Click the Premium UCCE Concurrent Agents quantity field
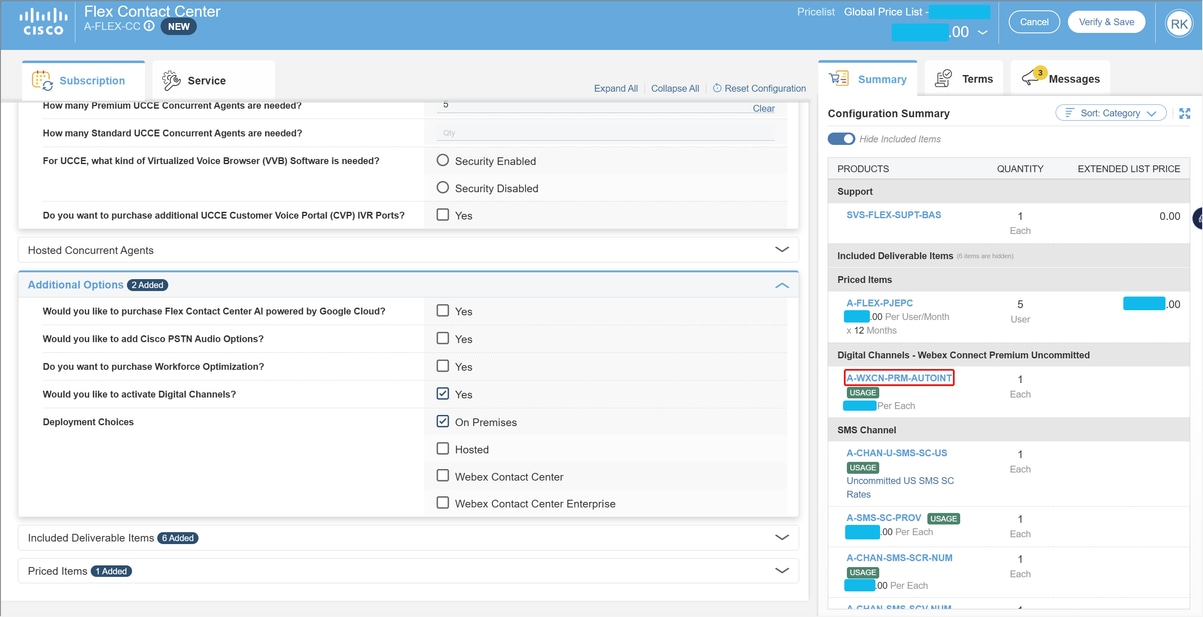This screenshot has height=617, width=1203. click(594, 105)
